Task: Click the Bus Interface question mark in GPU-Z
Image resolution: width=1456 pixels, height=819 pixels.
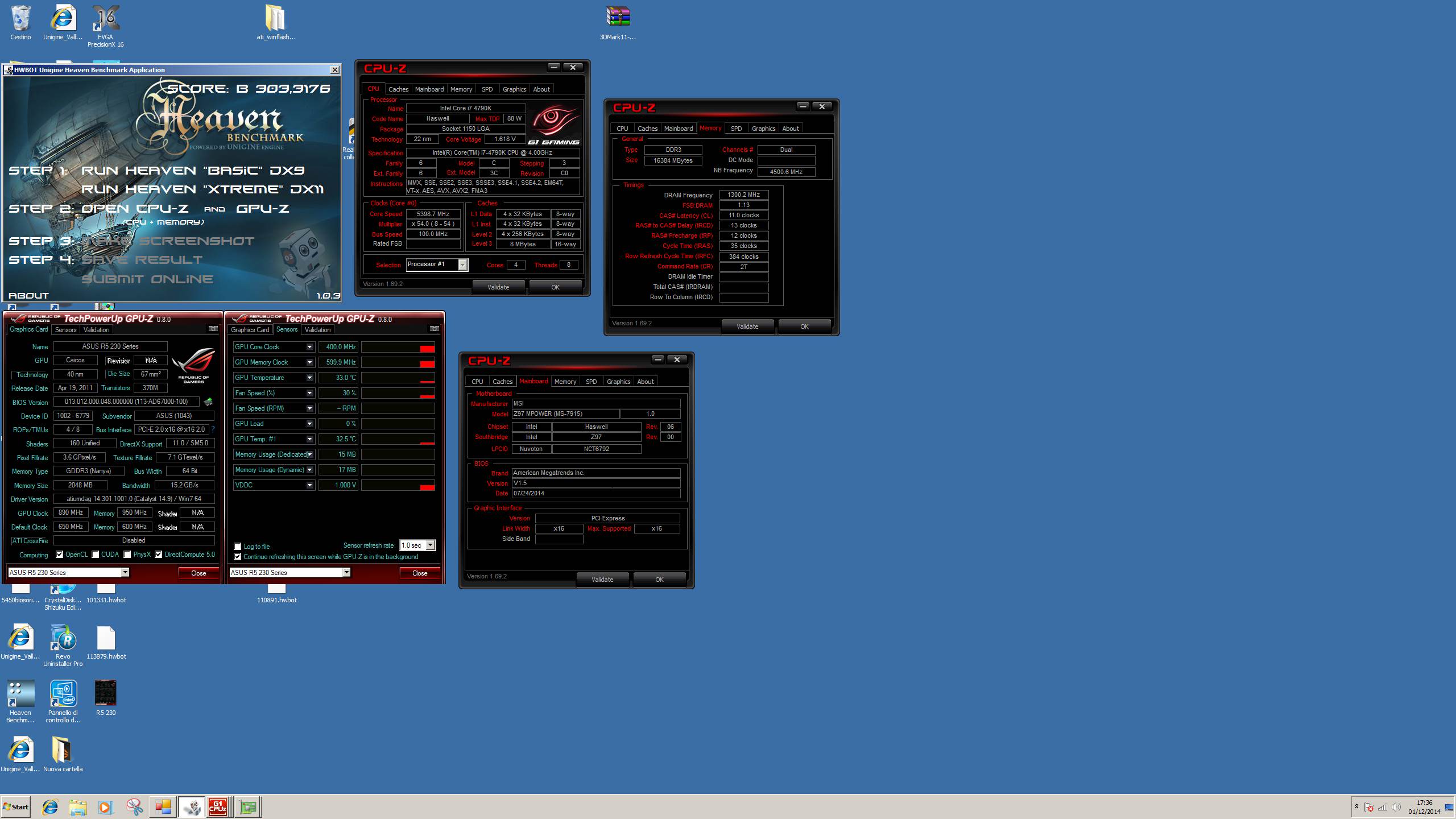Action: click(213, 430)
